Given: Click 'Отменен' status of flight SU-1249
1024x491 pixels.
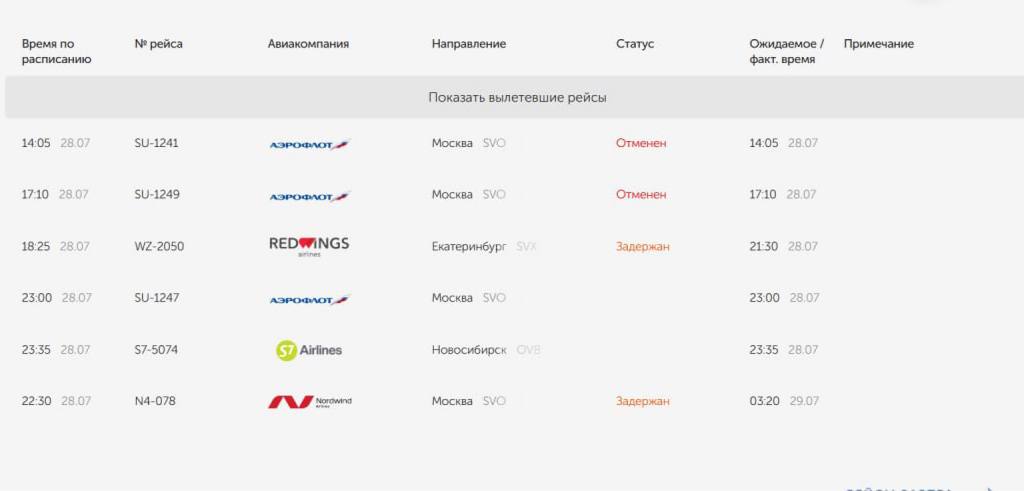Looking at the screenshot, I should (641, 195).
